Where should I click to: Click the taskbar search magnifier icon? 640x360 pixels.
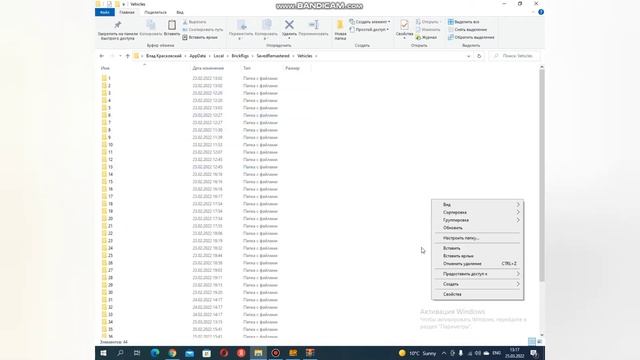[x=120, y=353]
